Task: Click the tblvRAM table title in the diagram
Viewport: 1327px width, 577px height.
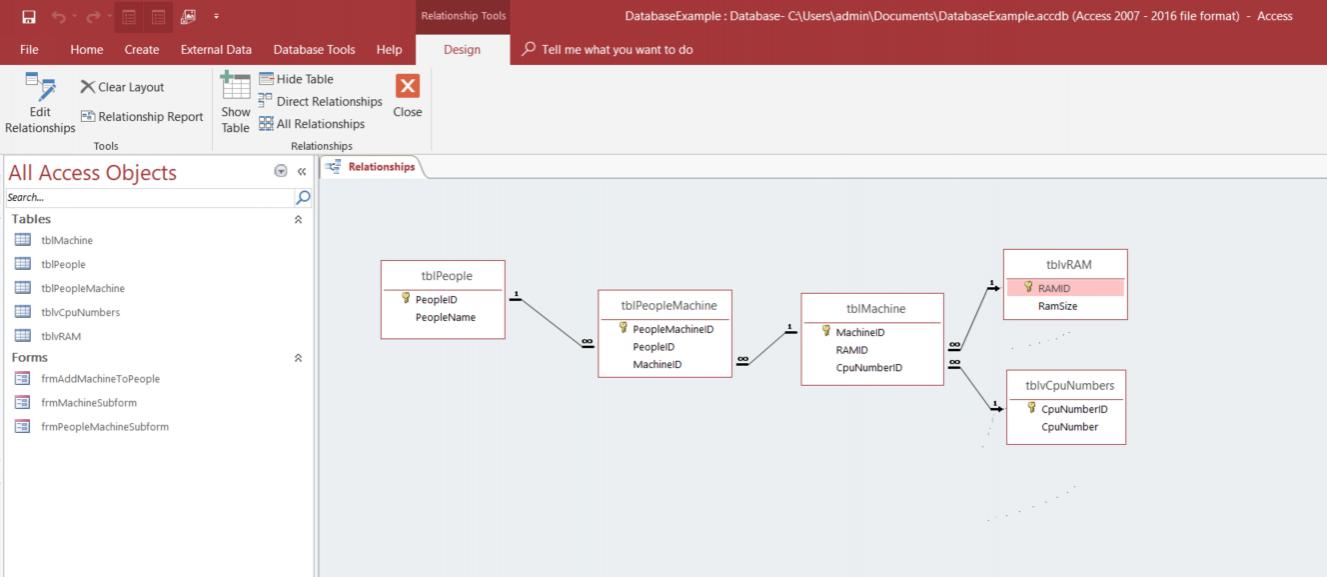Action: (x=1068, y=265)
